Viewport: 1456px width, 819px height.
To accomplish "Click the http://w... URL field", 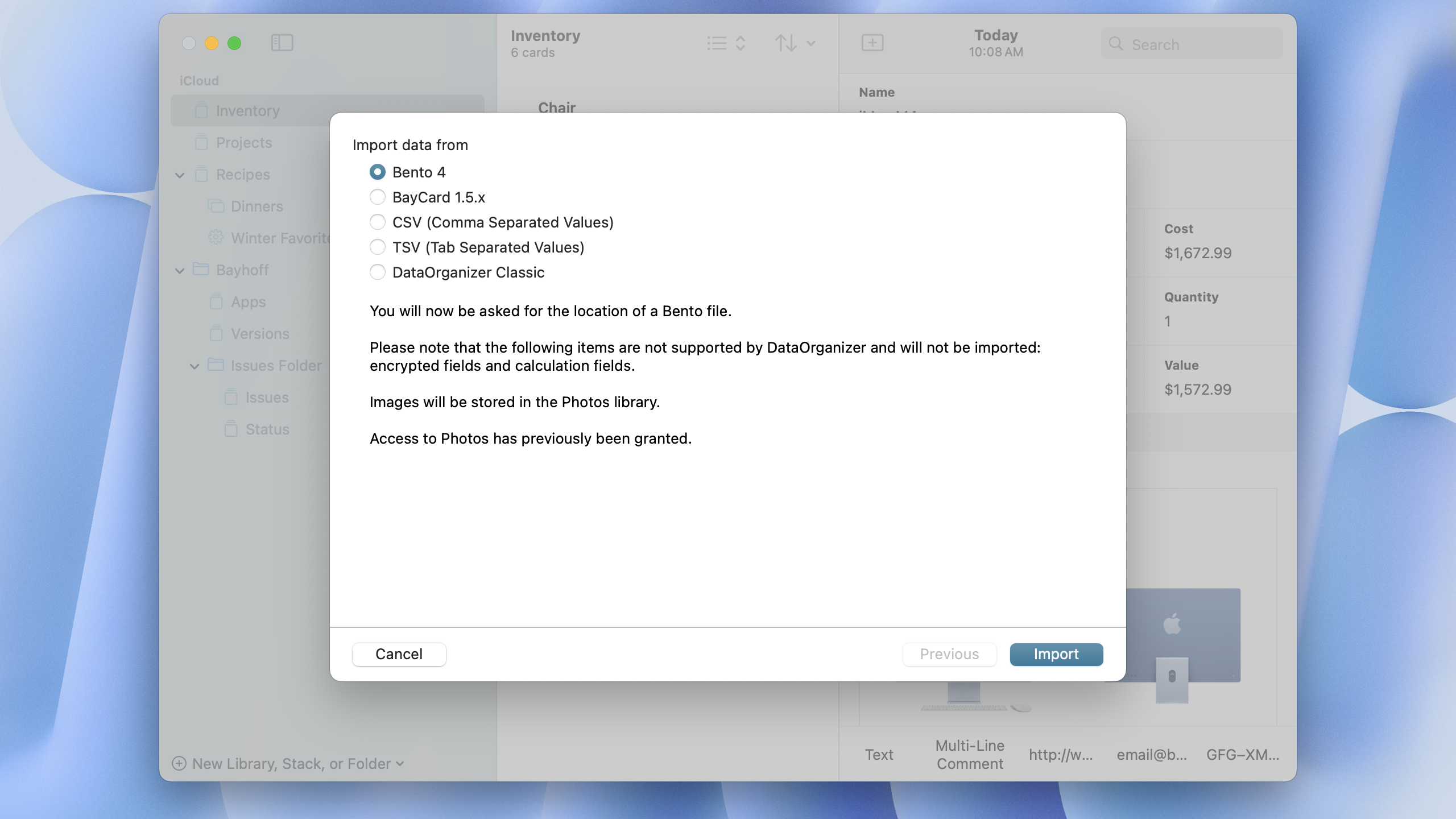I will click(1061, 754).
